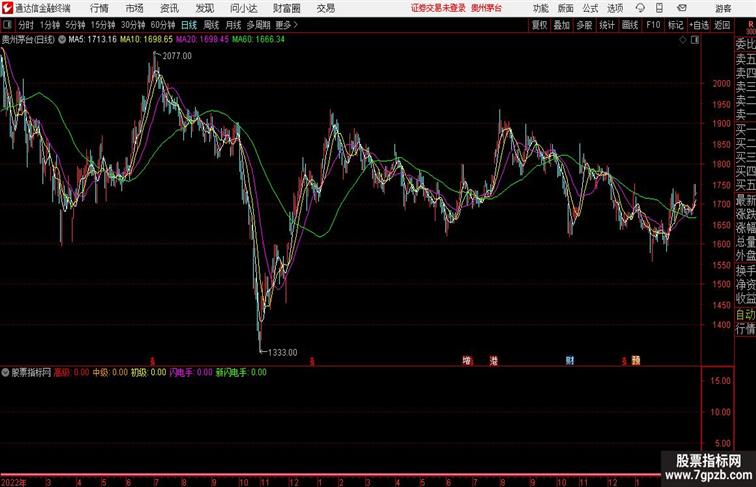The width and height of the screenshot is (756, 487).
Task: Switch to 60分钟 chart period
Action: (163, 25)
